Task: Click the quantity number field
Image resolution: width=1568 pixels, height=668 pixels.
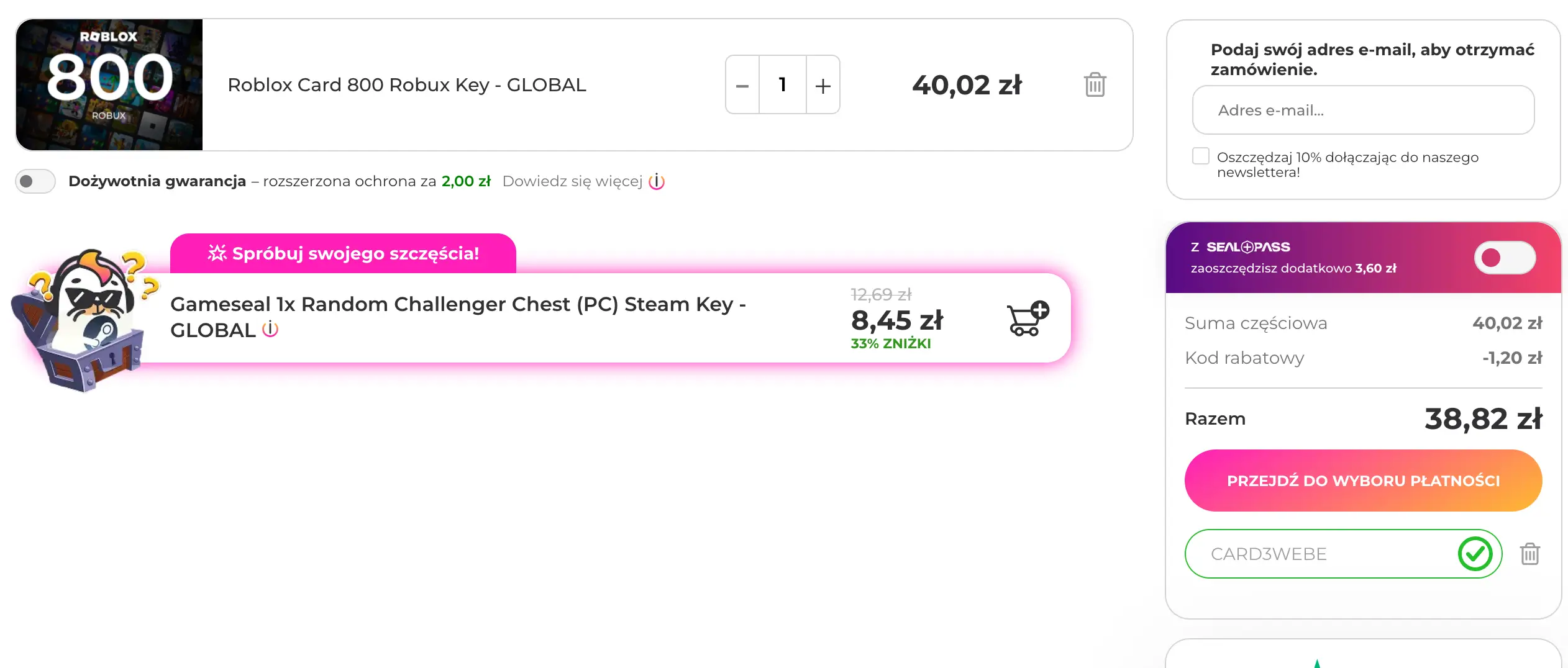Action: click(x=783, y=85)
